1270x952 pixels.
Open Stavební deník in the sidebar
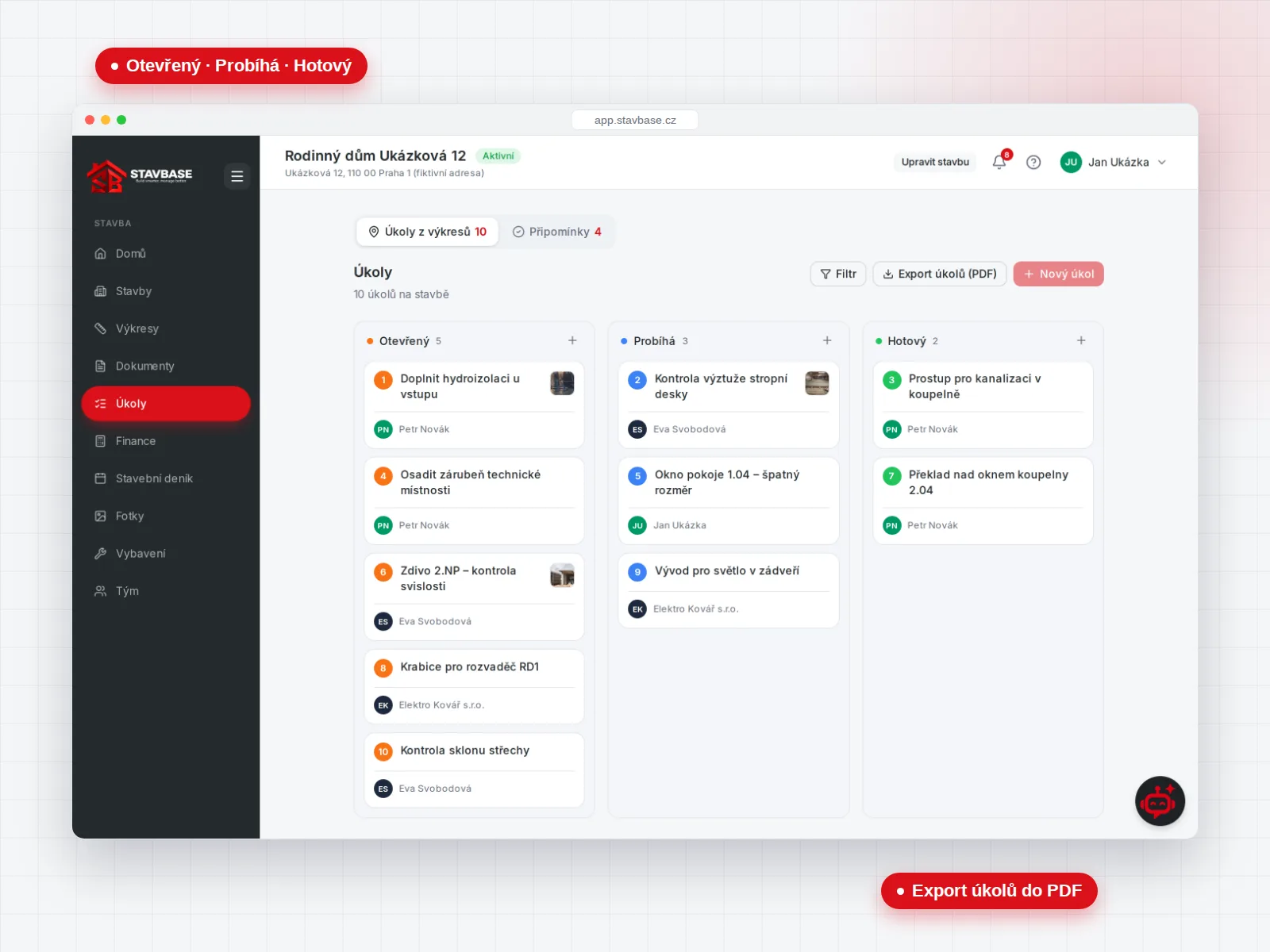click(166, 478)
